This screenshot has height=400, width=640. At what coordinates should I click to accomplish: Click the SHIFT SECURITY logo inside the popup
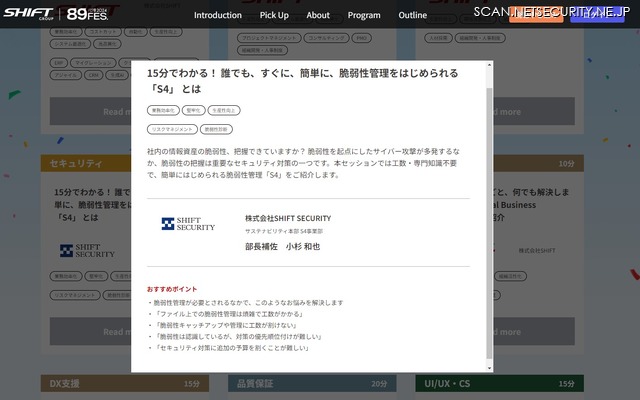(x=188, y=224)
